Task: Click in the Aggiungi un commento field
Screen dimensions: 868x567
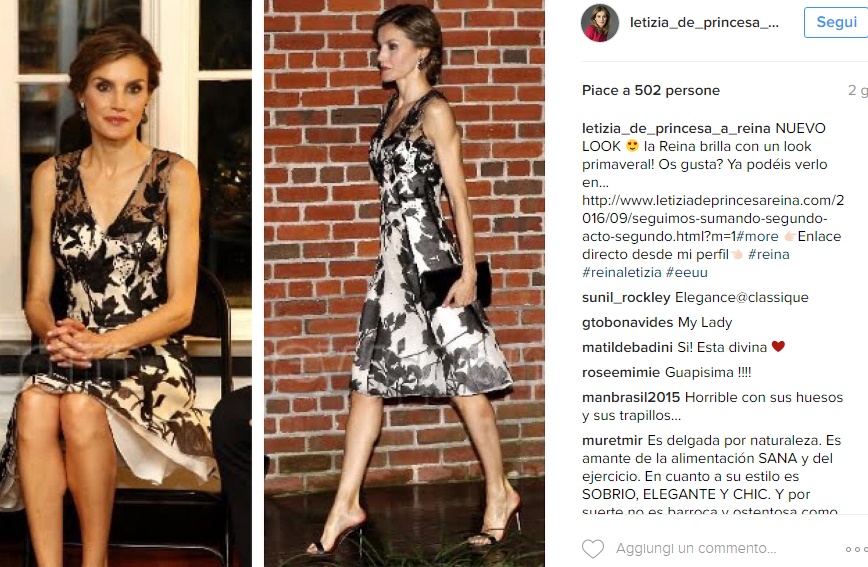Action: click(x=696, y=548)
